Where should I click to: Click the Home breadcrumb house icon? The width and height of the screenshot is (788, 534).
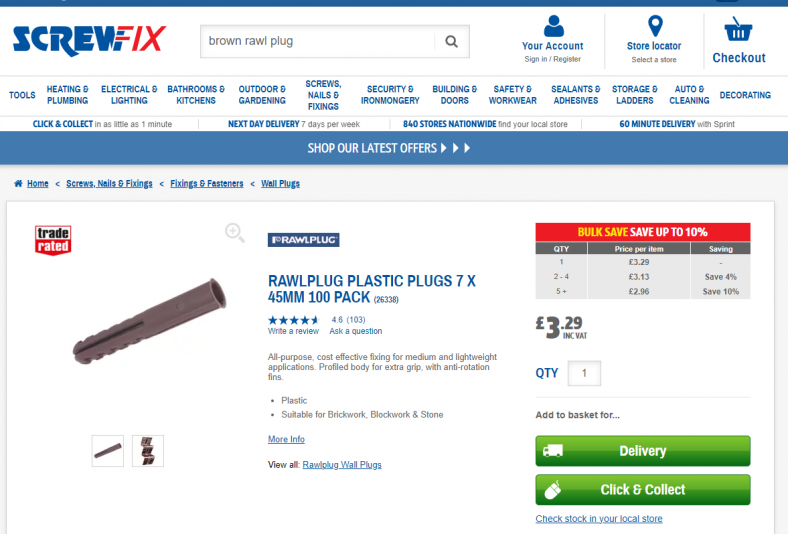coord(18,183)
